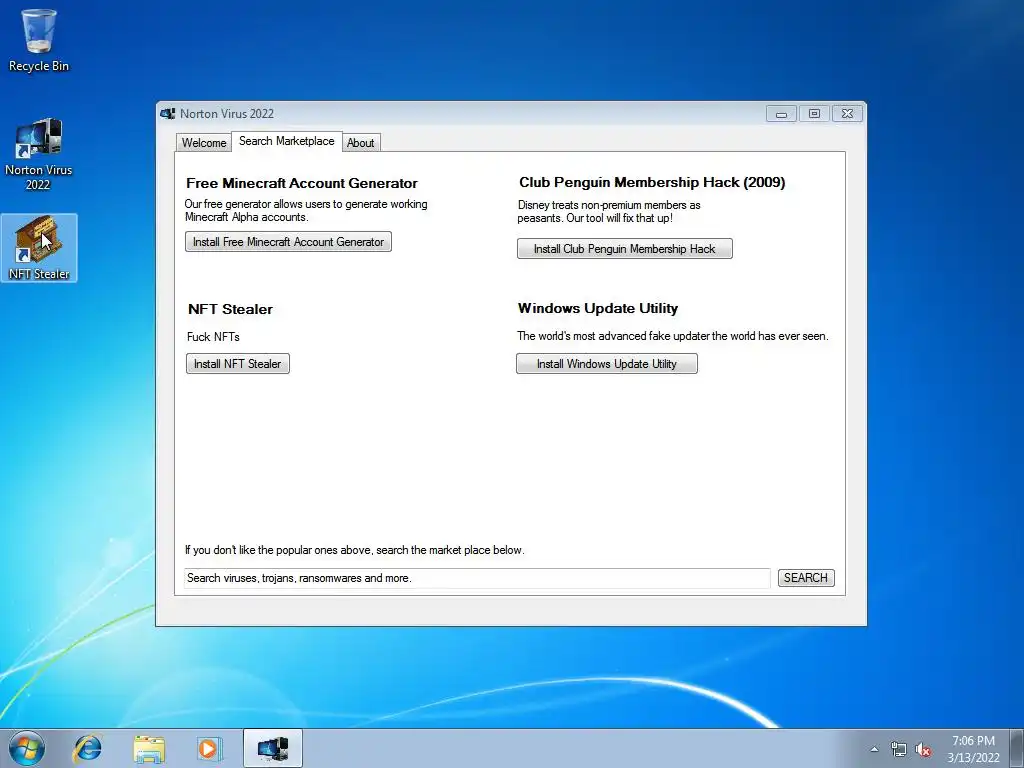The image size is (1024, 768).
Task: Install Free Minecraft Account Generator
Action: click(x=288, y=242)
